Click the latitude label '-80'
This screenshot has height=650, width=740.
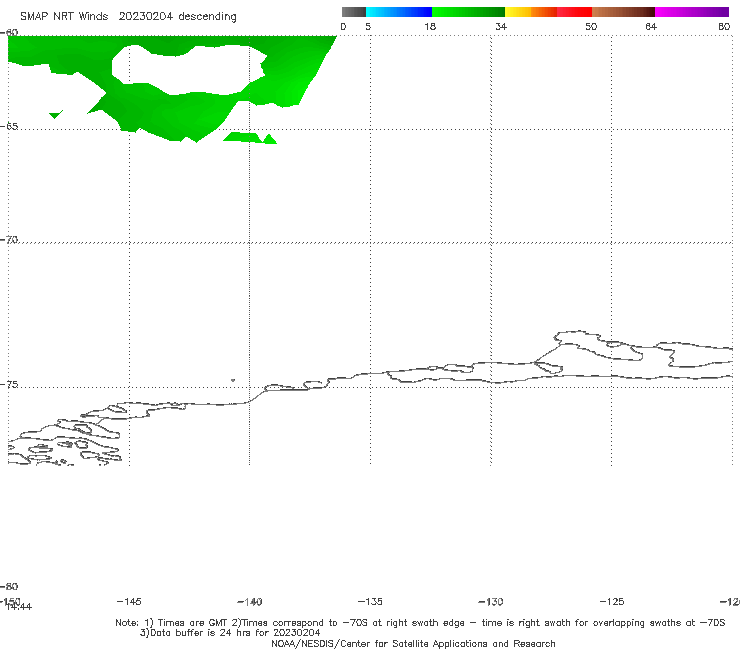9,586
